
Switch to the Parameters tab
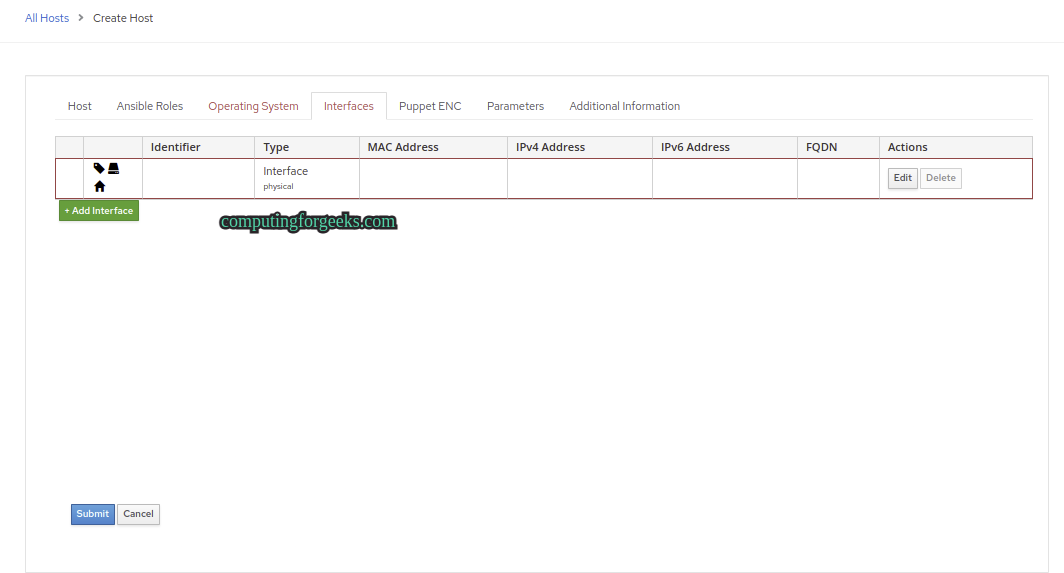[x=515, y=106]
